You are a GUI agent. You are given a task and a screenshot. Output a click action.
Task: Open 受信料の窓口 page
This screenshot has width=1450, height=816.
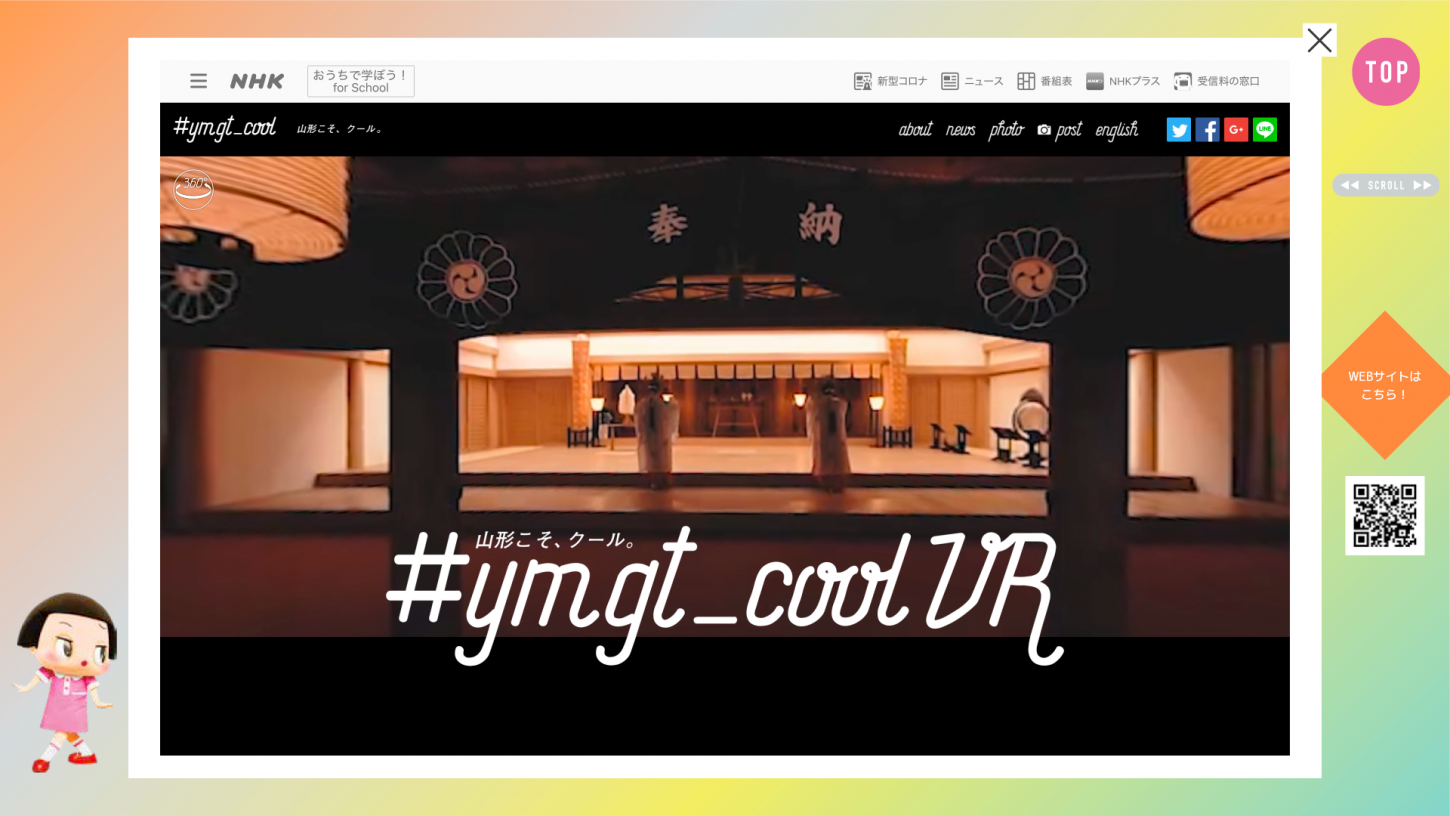[x=1216, y=81]
